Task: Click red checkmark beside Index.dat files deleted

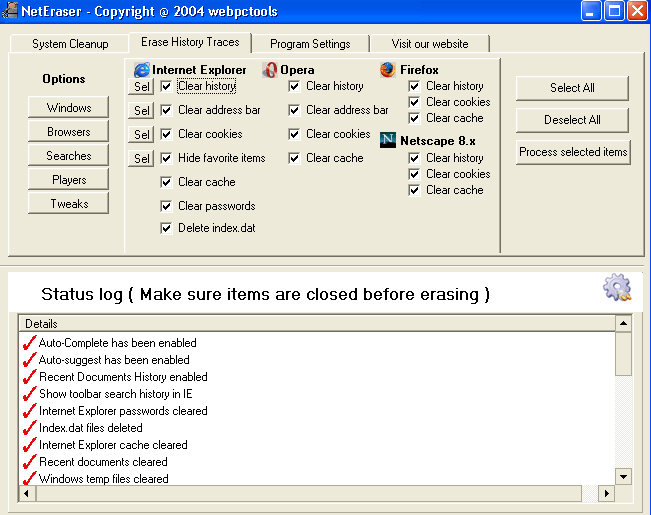Action: click(x=29, y=428)
